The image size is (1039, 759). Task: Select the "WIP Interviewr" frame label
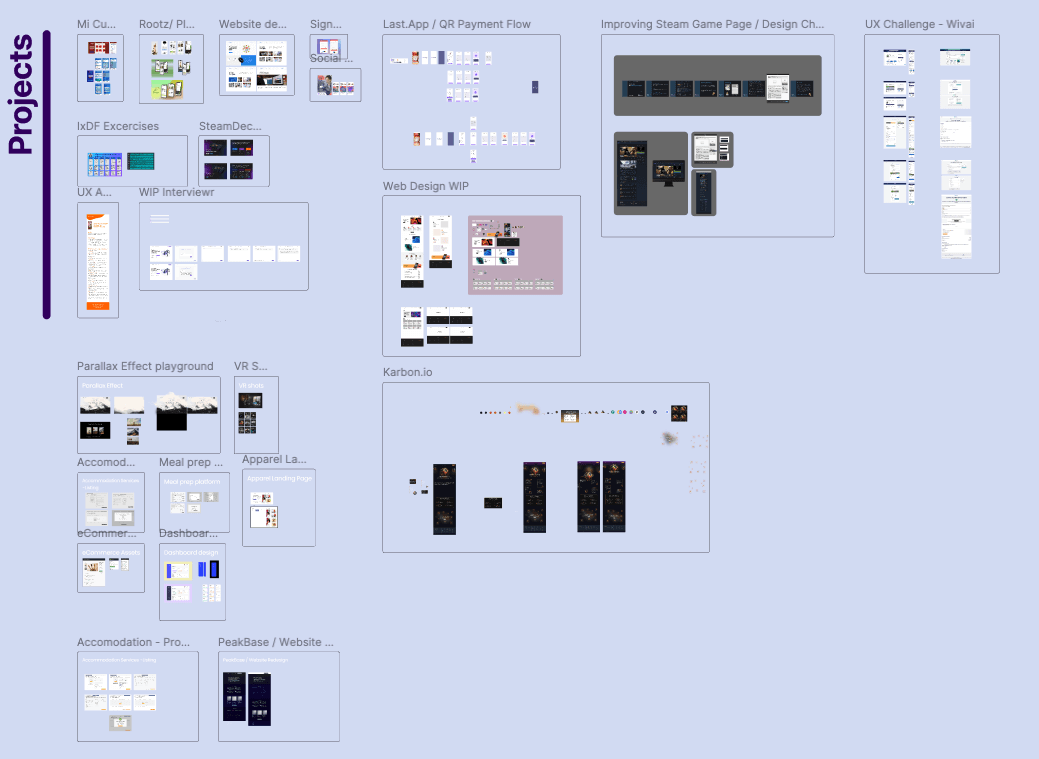(177, 192)
